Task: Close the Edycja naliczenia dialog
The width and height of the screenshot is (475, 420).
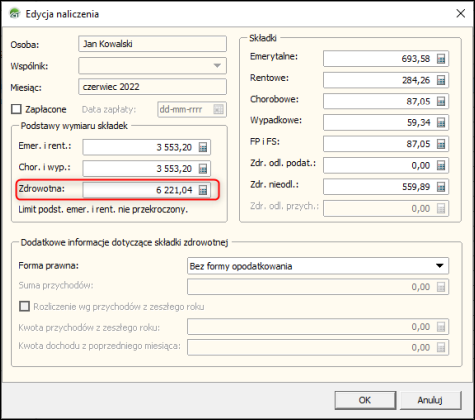Action: pos(461,14)
